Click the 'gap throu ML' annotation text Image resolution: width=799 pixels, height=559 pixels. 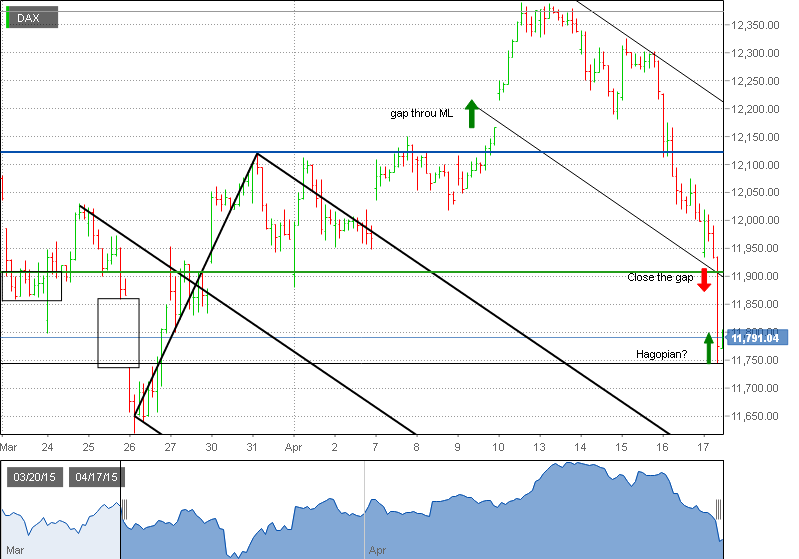[x=421, y=114]
